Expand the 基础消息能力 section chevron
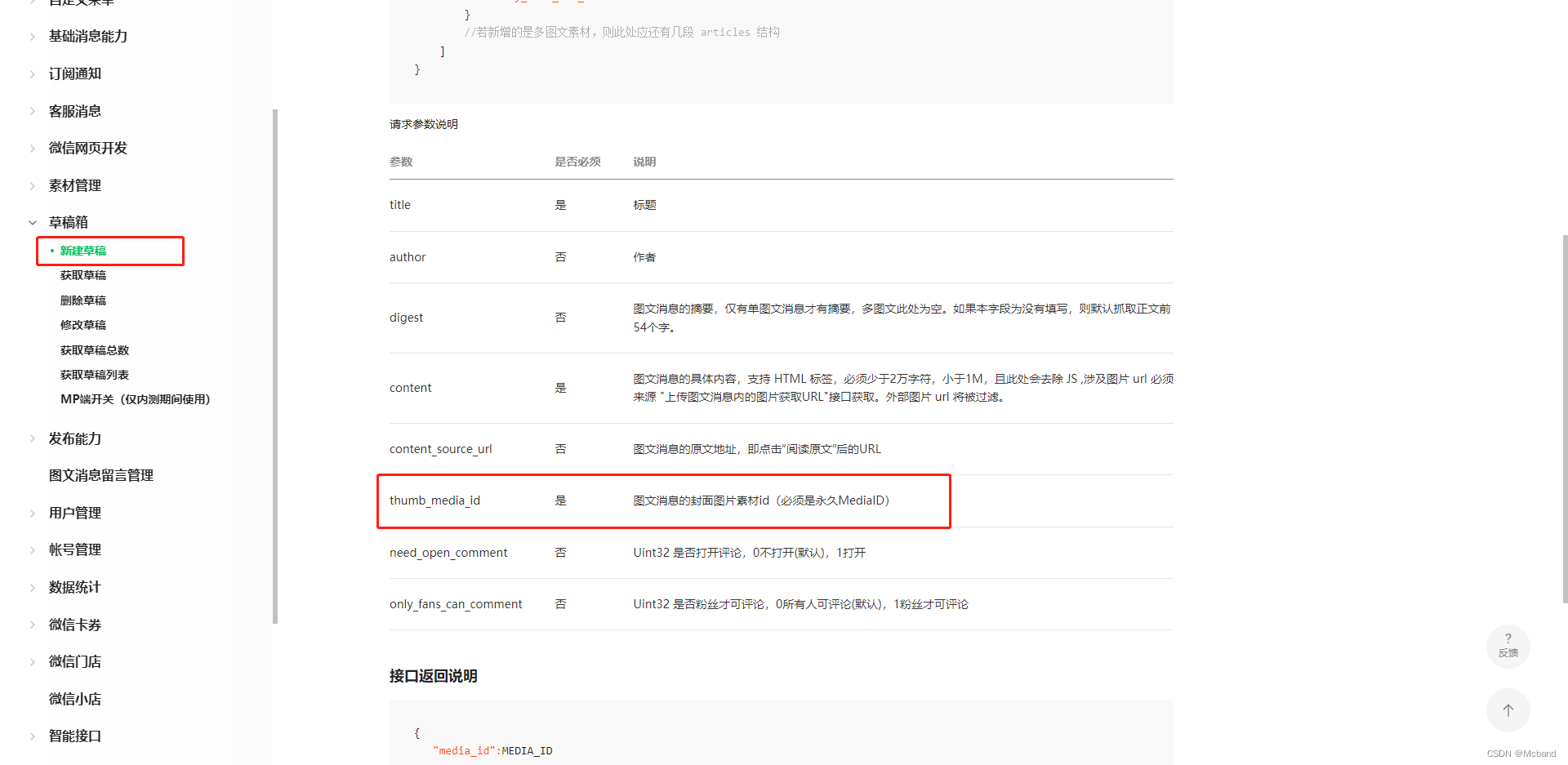Viewport: 1568px width, 765px height. pyautogui.click(x=33, y=37)
